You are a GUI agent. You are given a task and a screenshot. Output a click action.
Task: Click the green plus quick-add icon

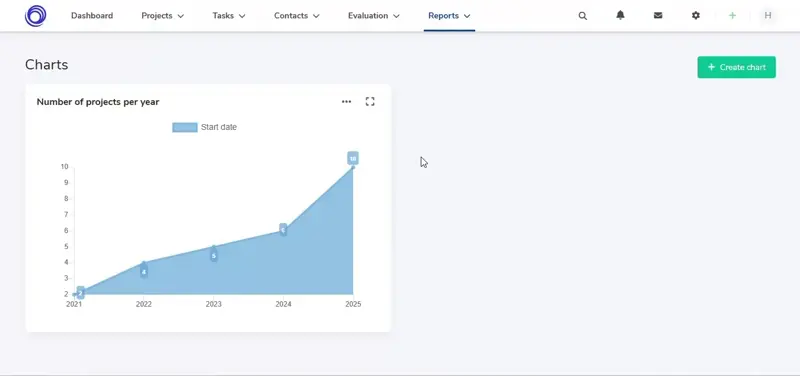point(733,16)
